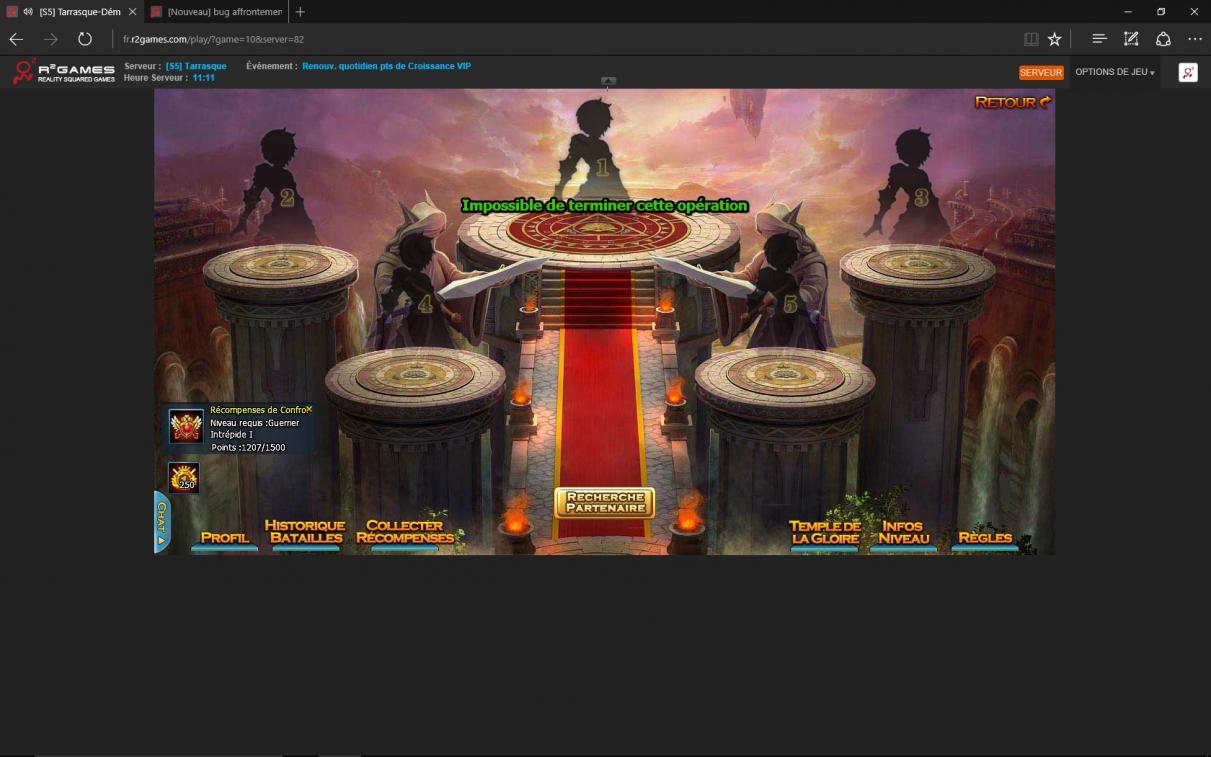Click the orange Serveur button
The image size is (1211, 757).
[x=1040, y=73]
